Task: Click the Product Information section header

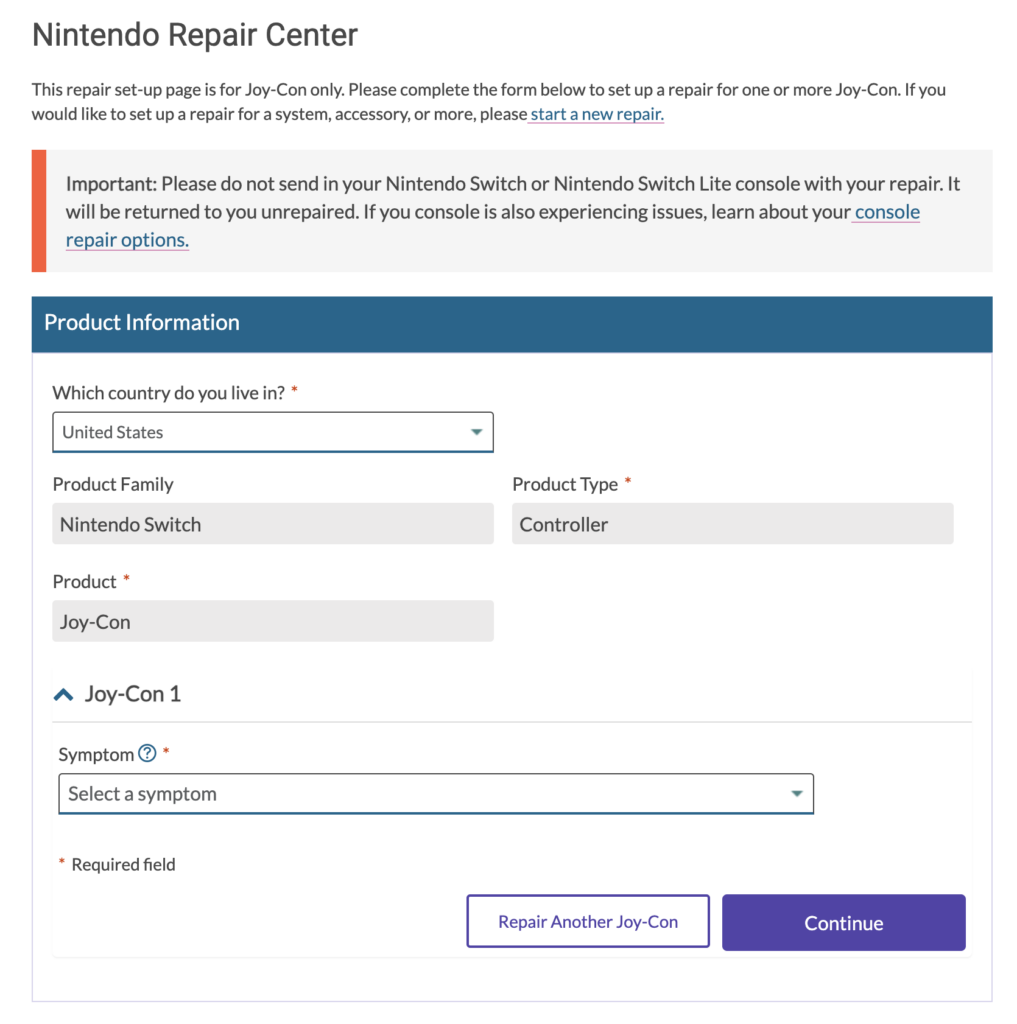Action: point(141,322)
